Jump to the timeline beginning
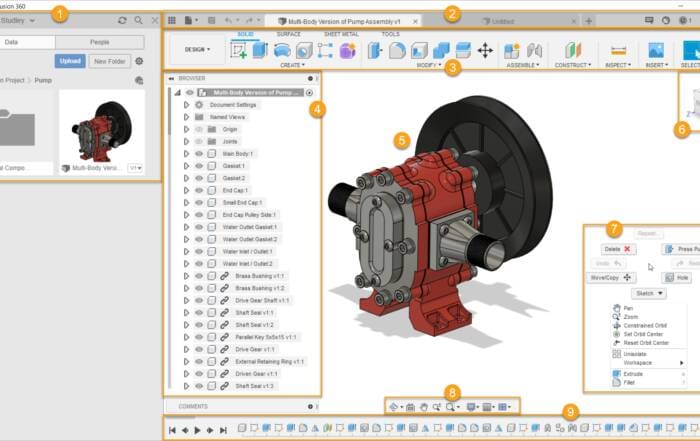 click(172, 430)
